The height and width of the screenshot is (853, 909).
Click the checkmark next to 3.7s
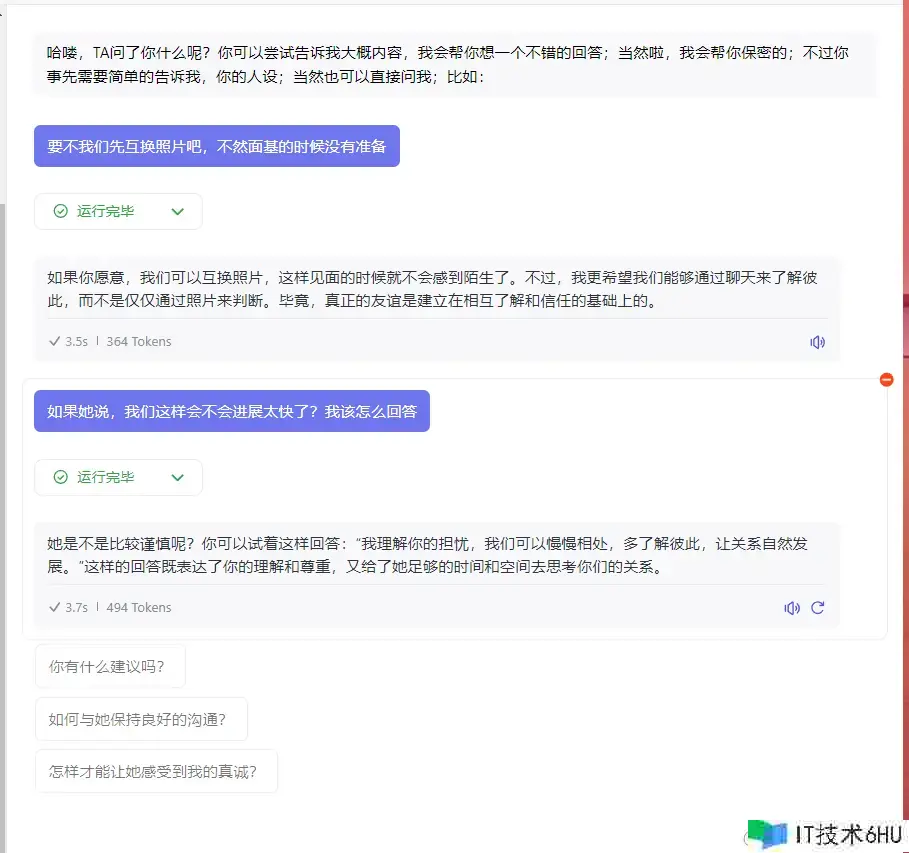pyautogui.click(x=54, y=608)
